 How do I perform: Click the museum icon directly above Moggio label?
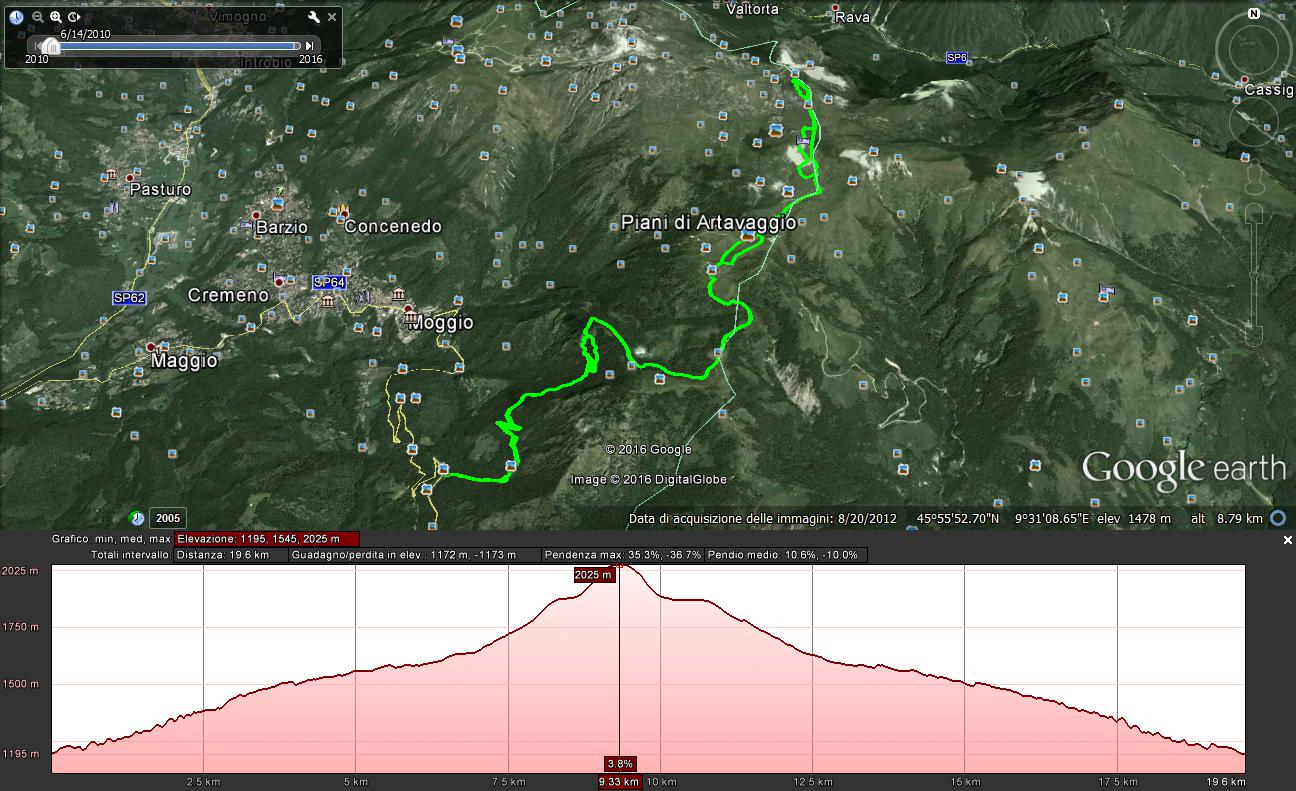pyautogui.click(x=410, y=316)
